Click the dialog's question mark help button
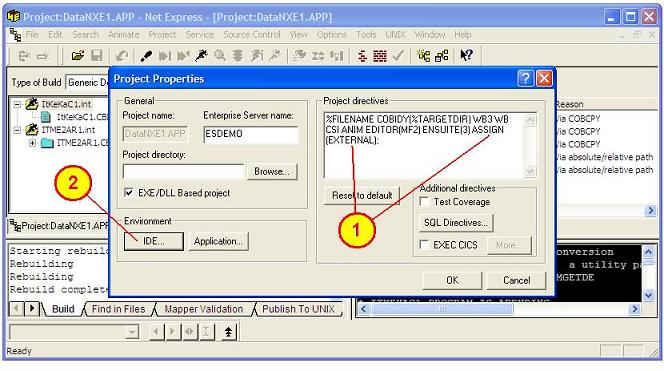 [x=525, y=78]
